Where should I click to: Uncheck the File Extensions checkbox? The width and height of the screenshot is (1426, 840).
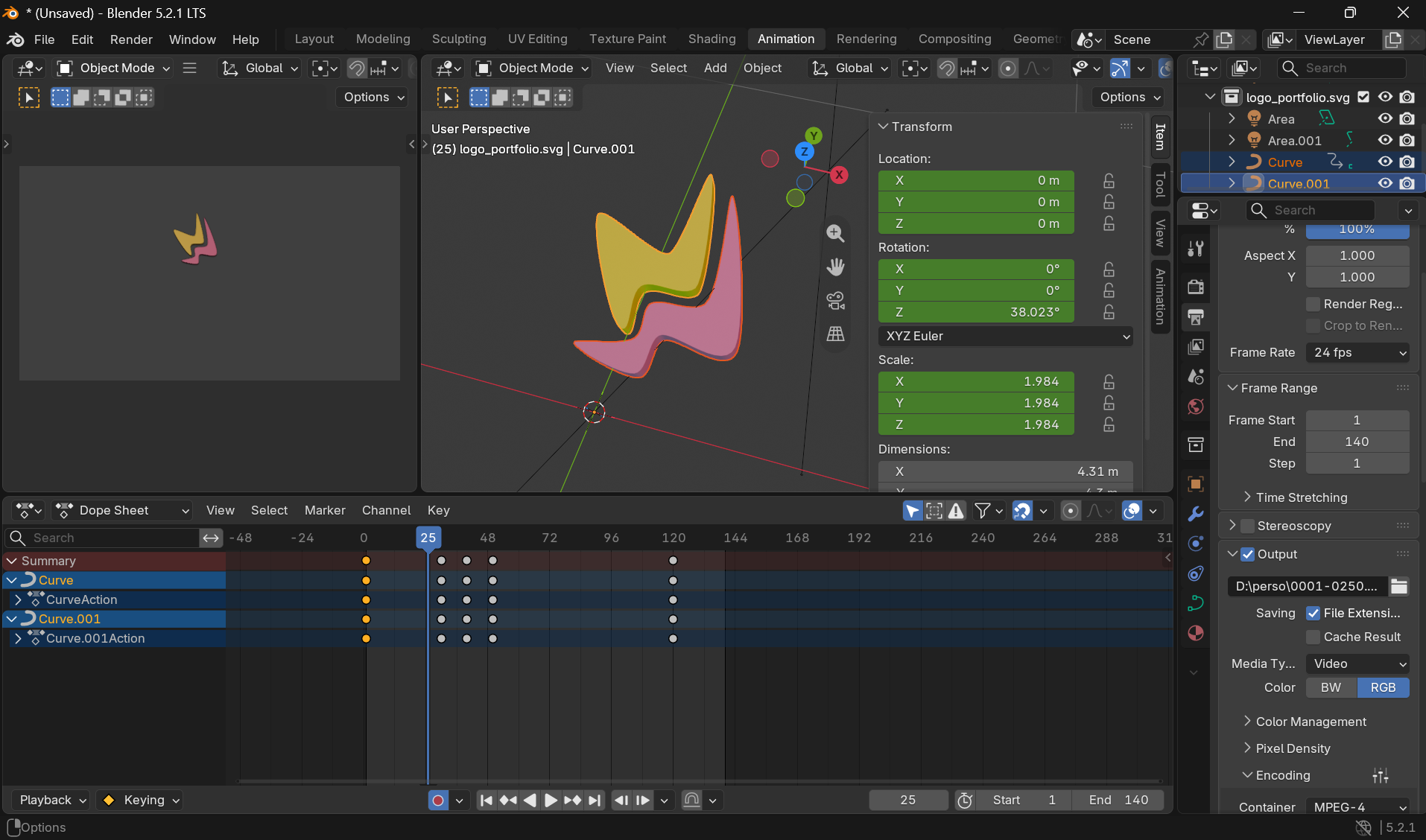[1313, 613]
